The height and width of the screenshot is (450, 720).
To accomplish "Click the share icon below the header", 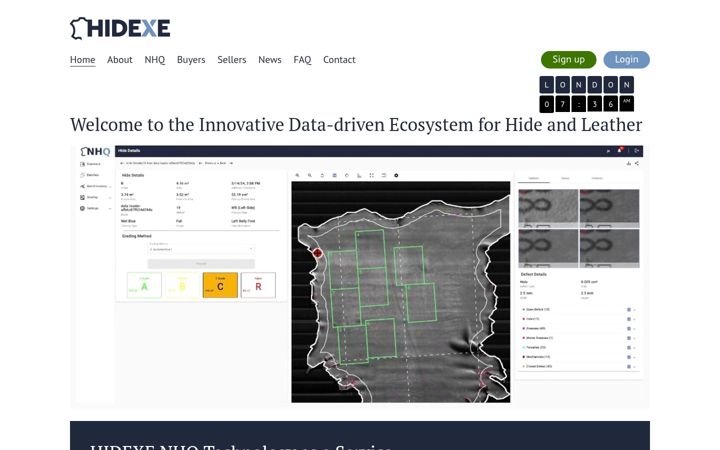I will click(636, 163).
